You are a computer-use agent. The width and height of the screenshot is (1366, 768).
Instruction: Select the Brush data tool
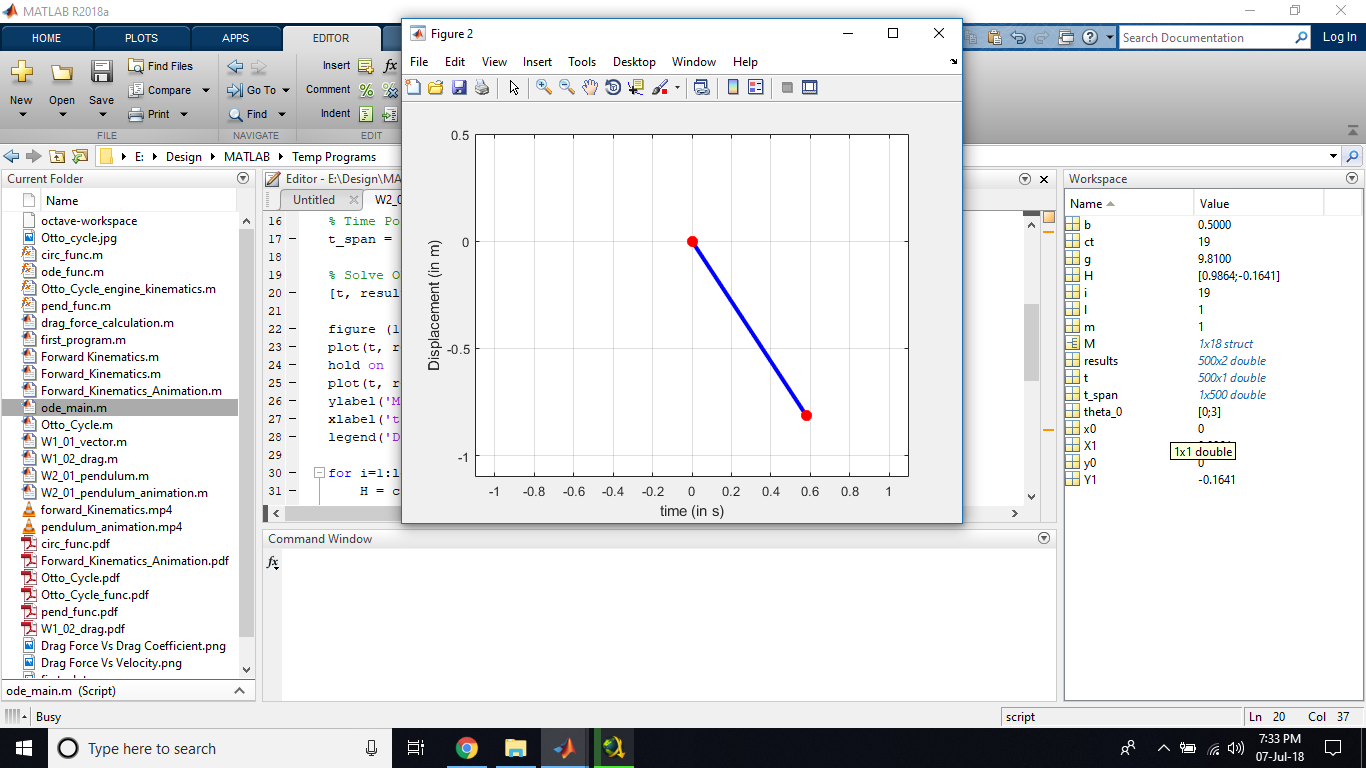pyautogui.click(x=659, y=87)
